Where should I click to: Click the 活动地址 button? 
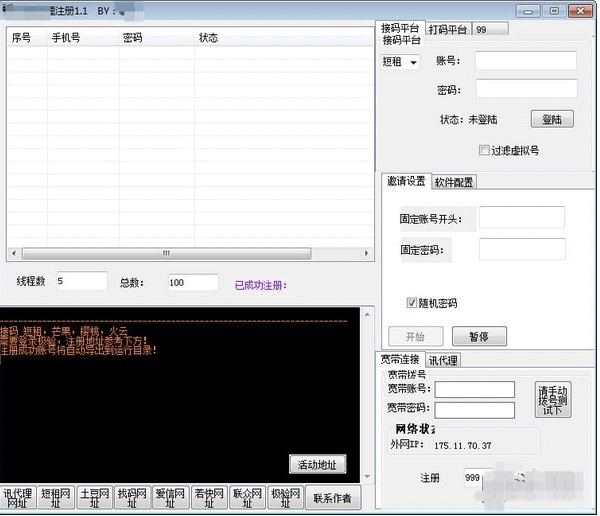pyautogui.click(x=318, y=464)
